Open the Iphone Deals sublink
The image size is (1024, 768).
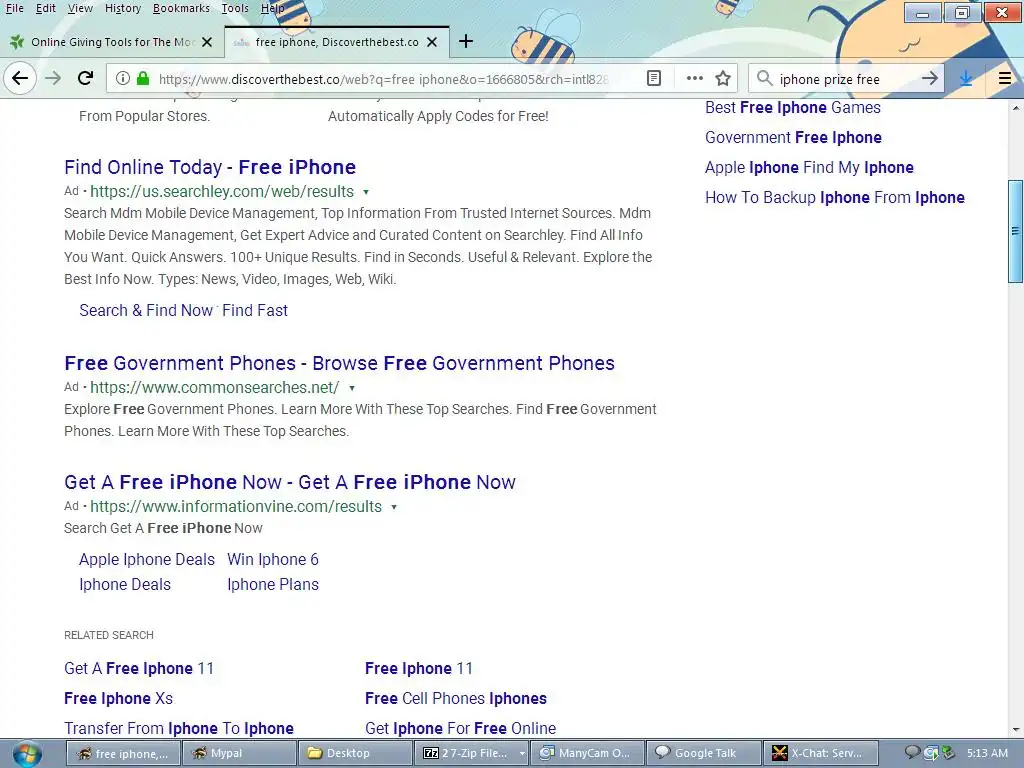pos(125,584)
